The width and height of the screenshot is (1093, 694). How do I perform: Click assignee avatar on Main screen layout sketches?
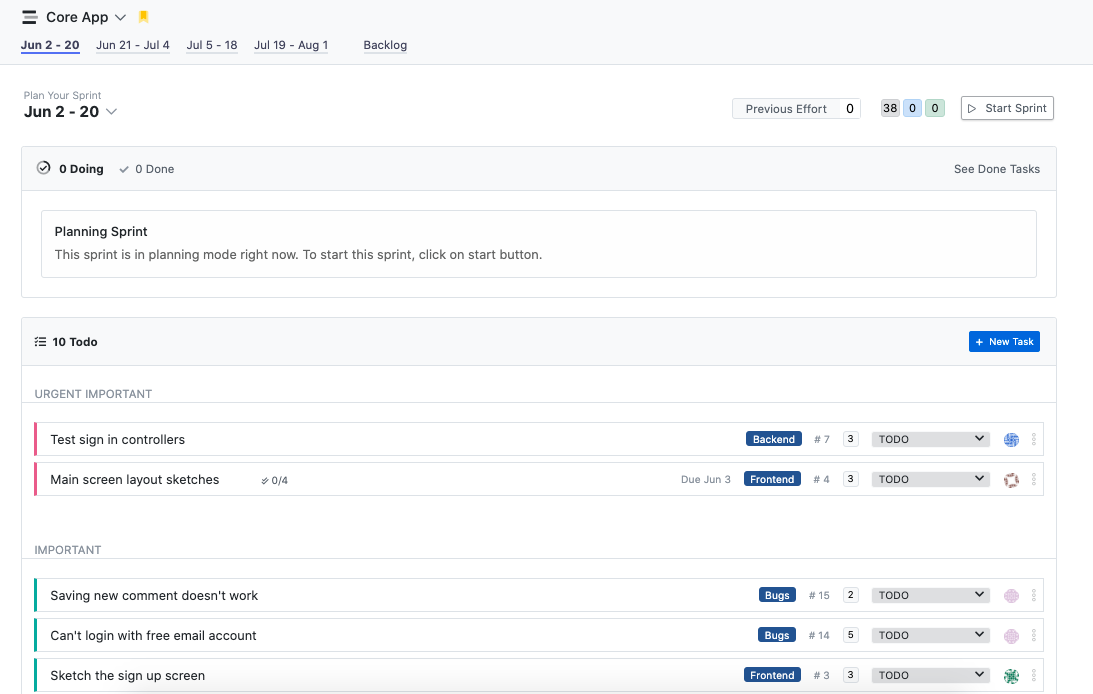coord(1011,480)
